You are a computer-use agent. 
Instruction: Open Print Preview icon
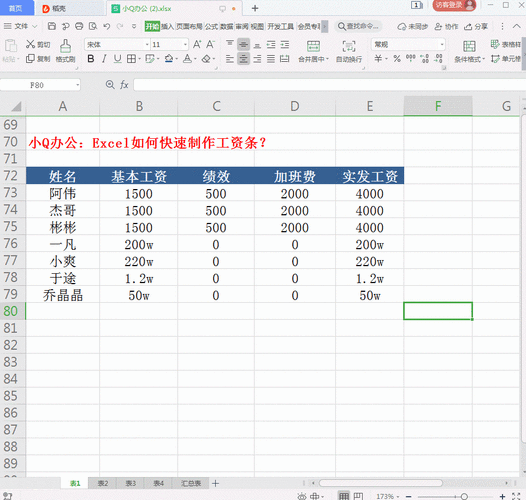pyautogui.click(x=93, y=26)
